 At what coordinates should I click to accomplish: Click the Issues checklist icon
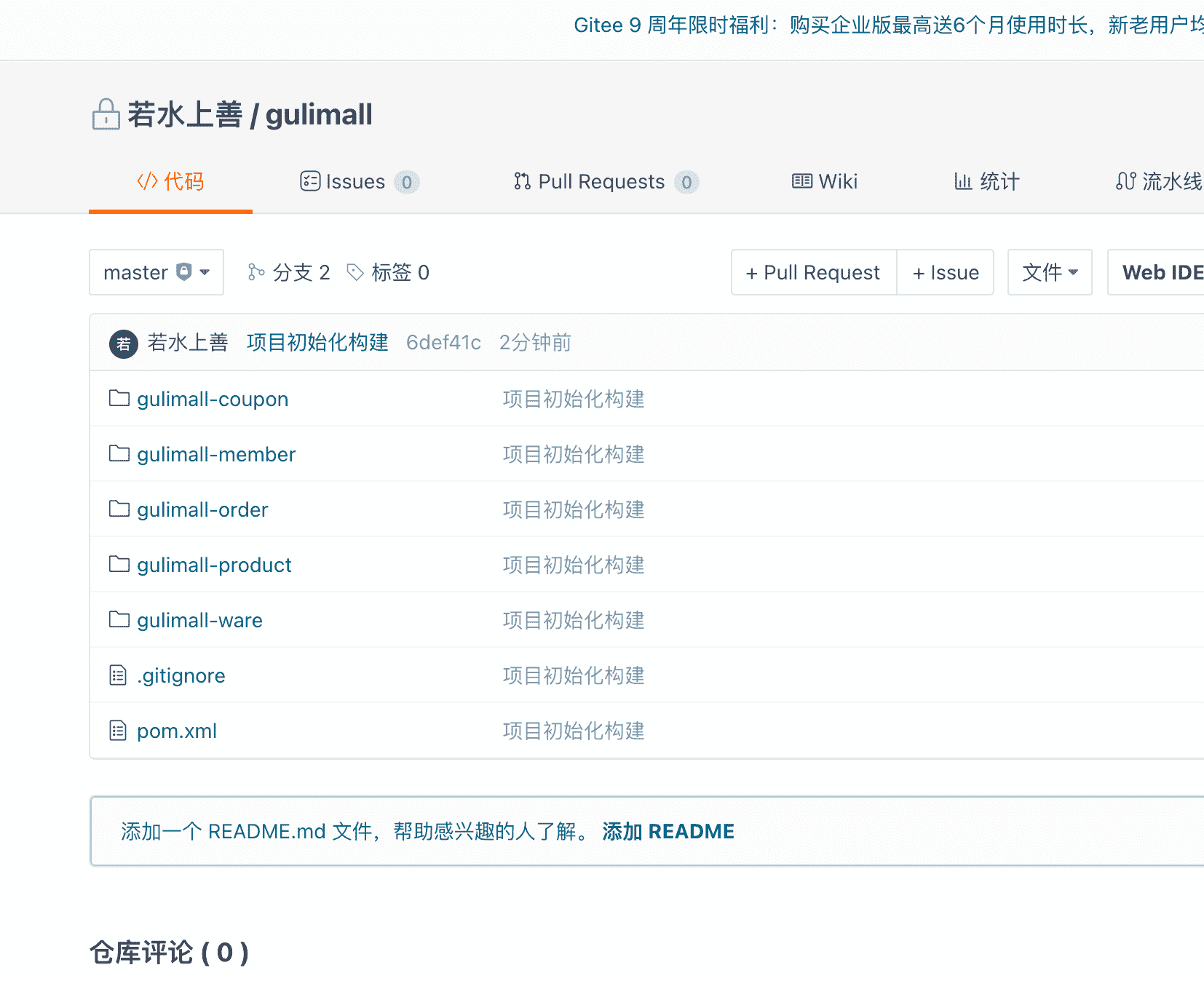[x=310, y=181]
